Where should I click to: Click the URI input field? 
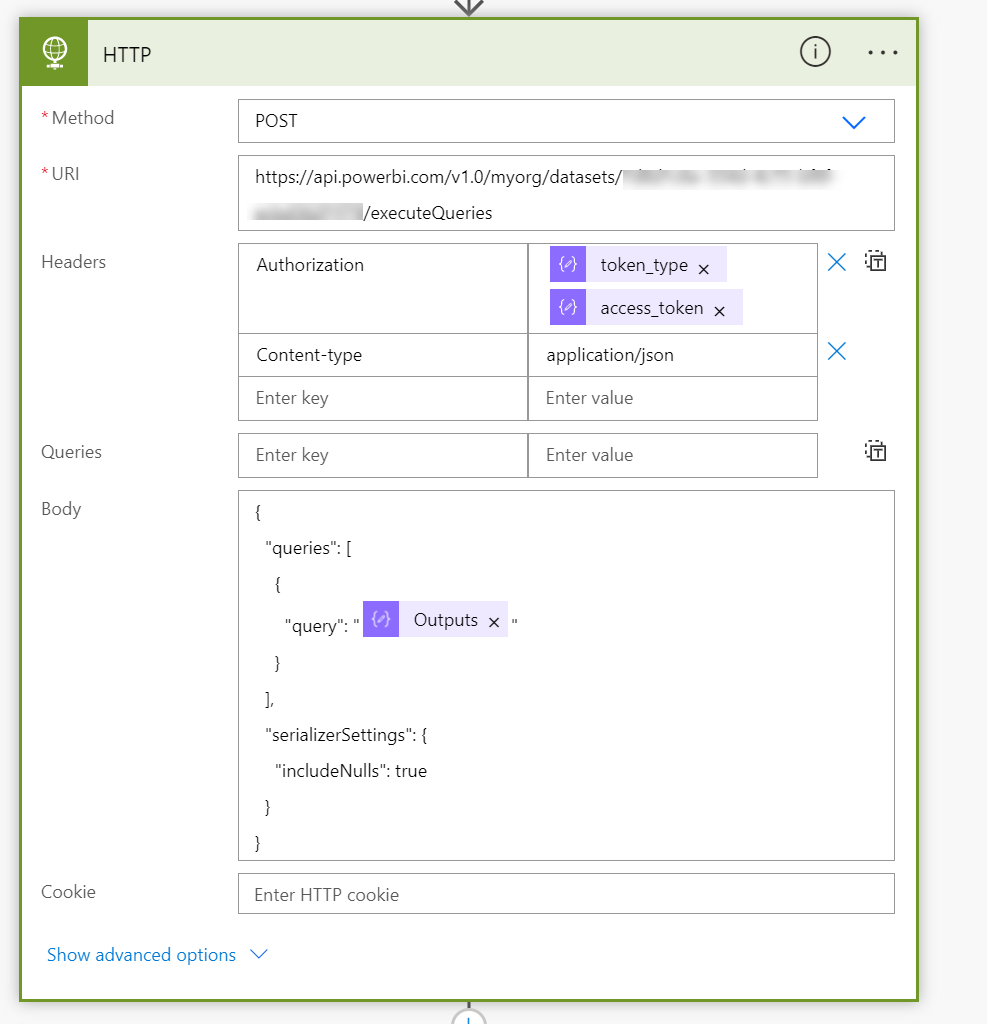566,193
